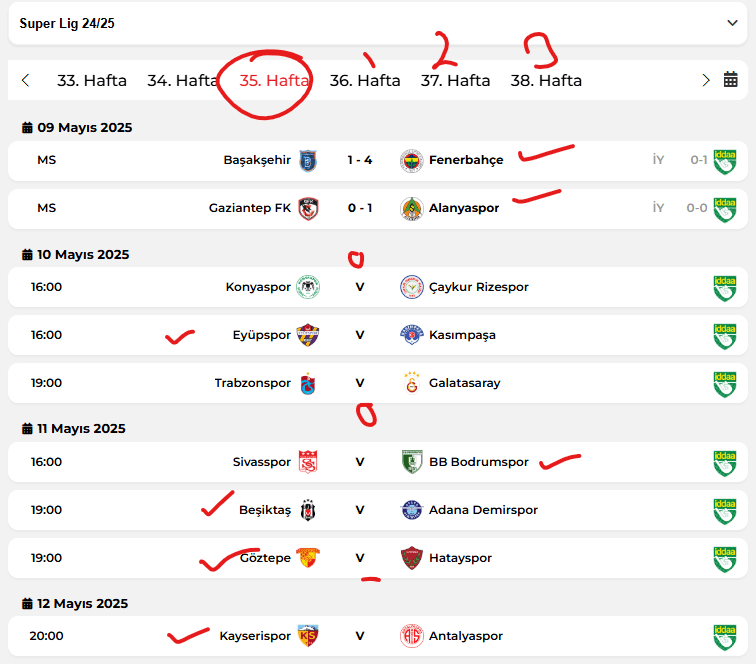Image resolution: width=756 pixels, height=664 pixels.
Task: Open iddaa odds for Konyaspor match
Action: (x=724, y=287)
